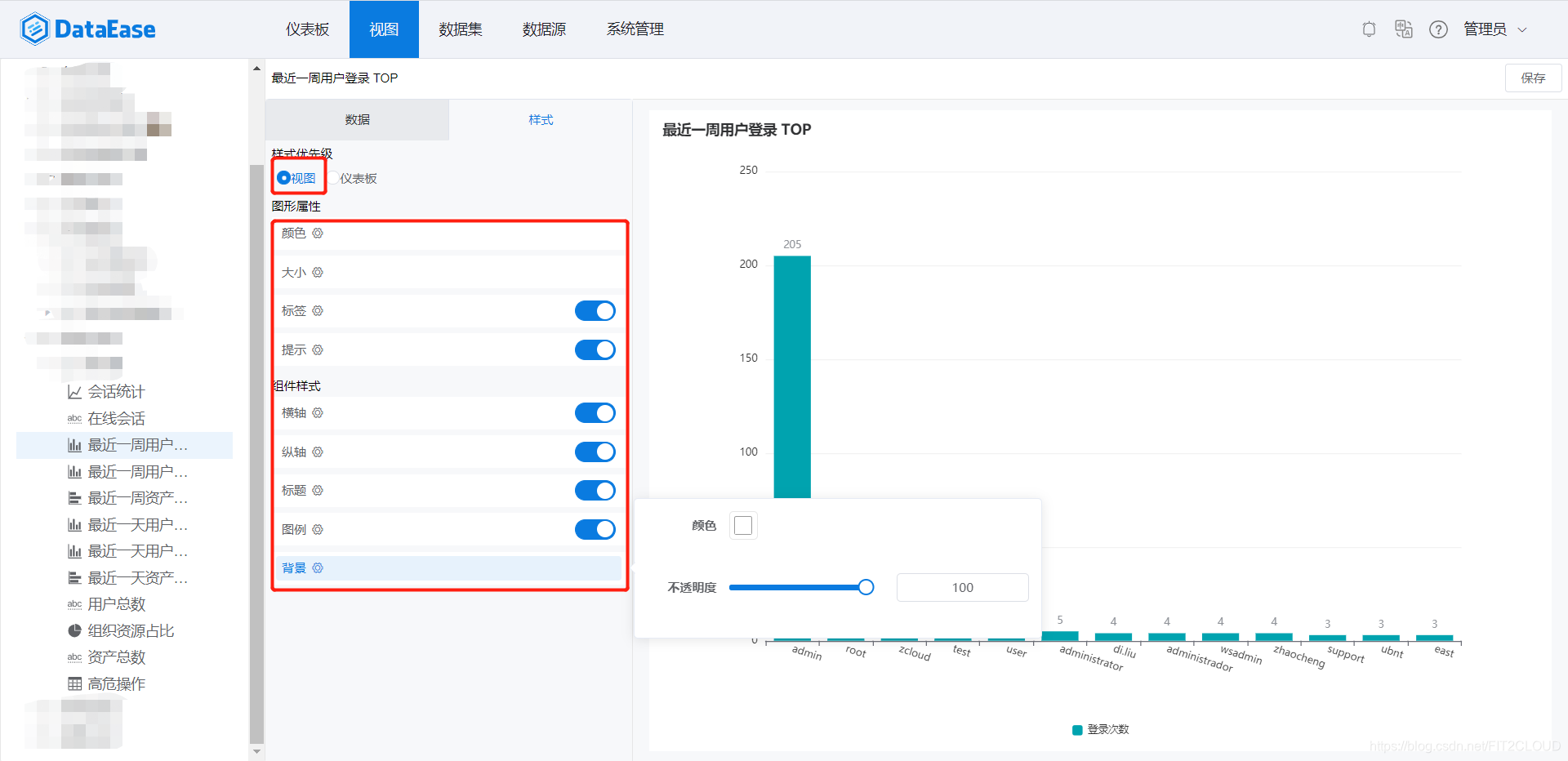The width and height of the screenshot is (1568, 761).
Task: Open 会话统计 in the view tree
Action: click(116, 393)
